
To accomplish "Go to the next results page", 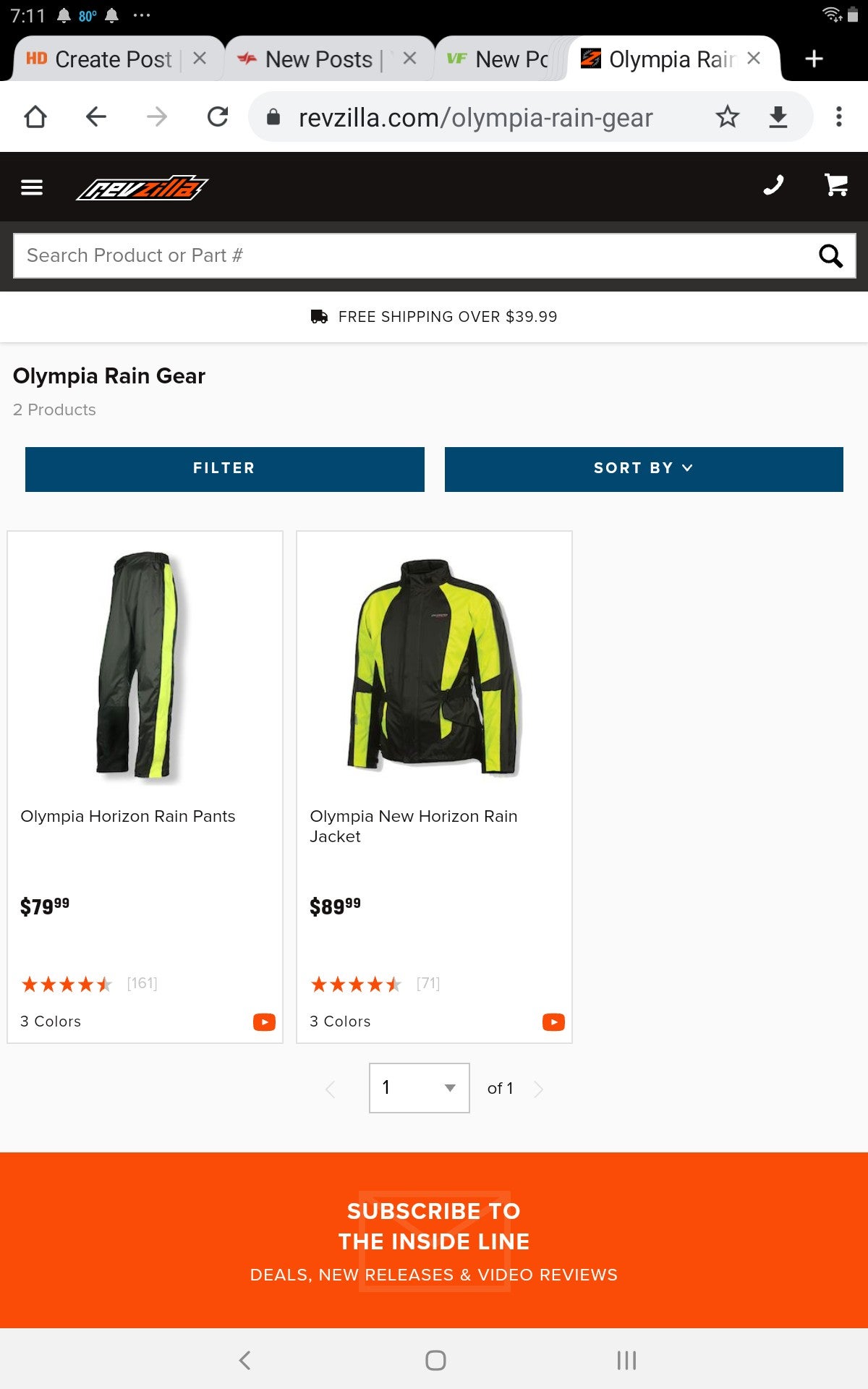I will (538, 1089).
